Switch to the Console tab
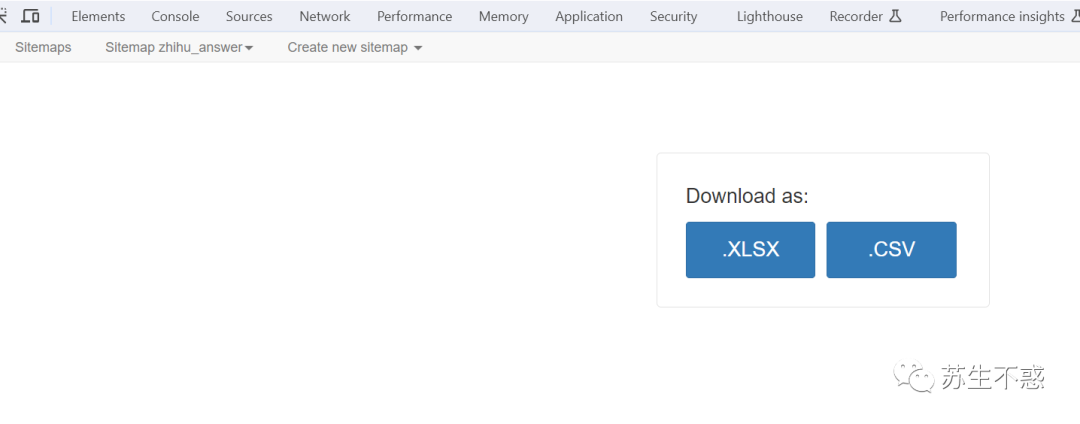The image size is (1080, 424). pyautogui.click(x=176, y=17)
